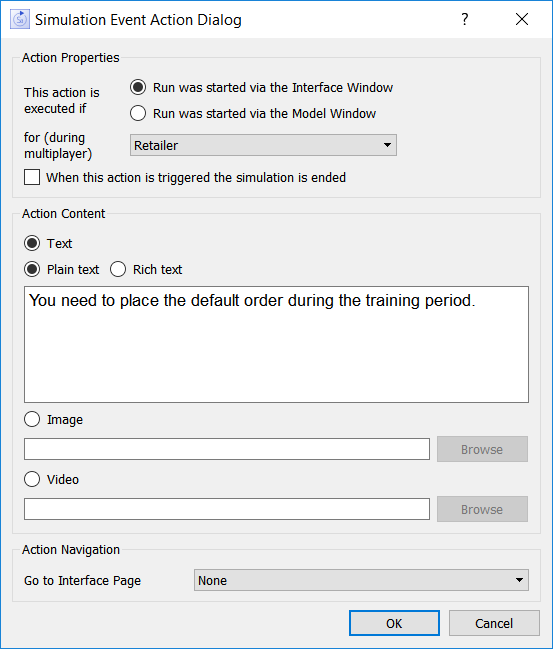553x649 pixels.
Task: Open the Retailer multiplayer dropdown
Action: pos(263,145)
